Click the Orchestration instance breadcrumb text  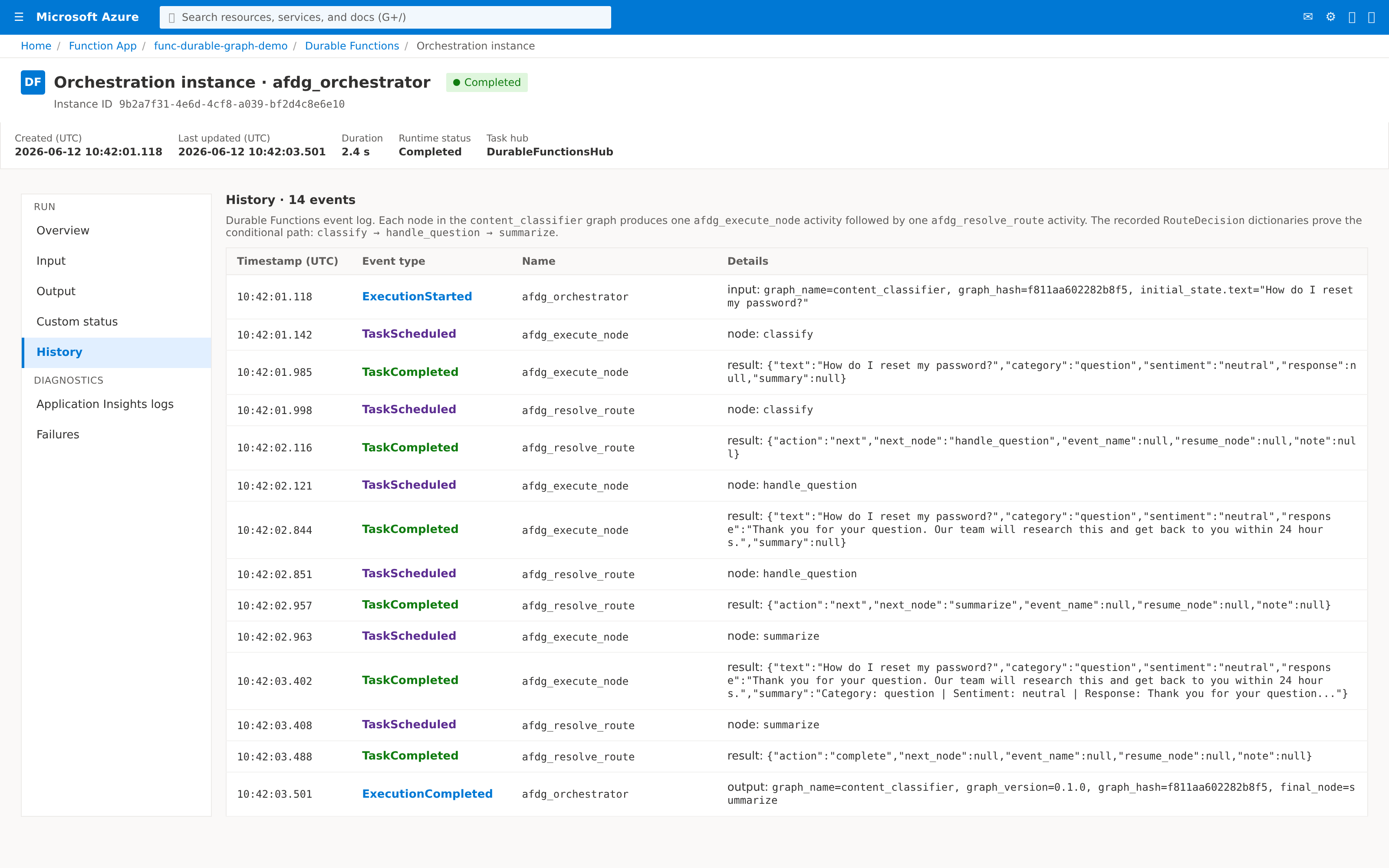click(x=475, y=46)
